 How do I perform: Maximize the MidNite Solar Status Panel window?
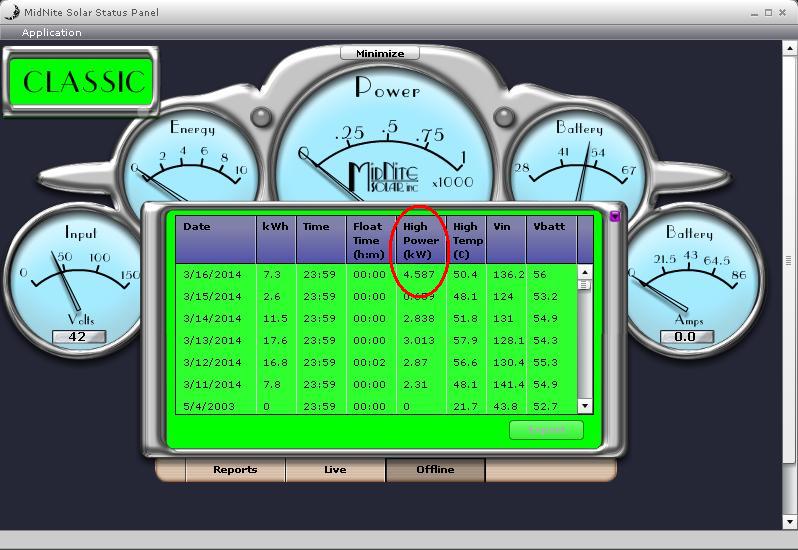pyautogui.click(x=768, y=12)
